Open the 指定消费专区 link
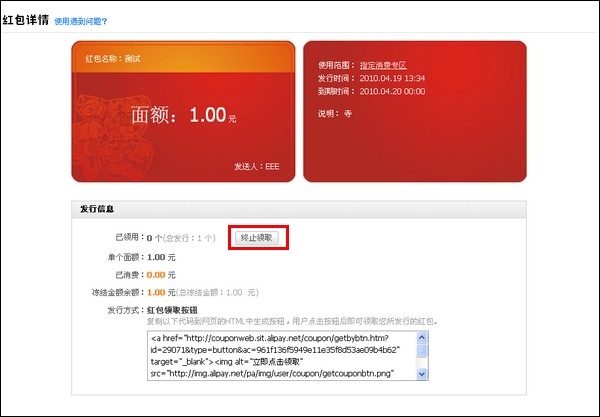This screenshot has width=600, height=417. pos(383,65)
